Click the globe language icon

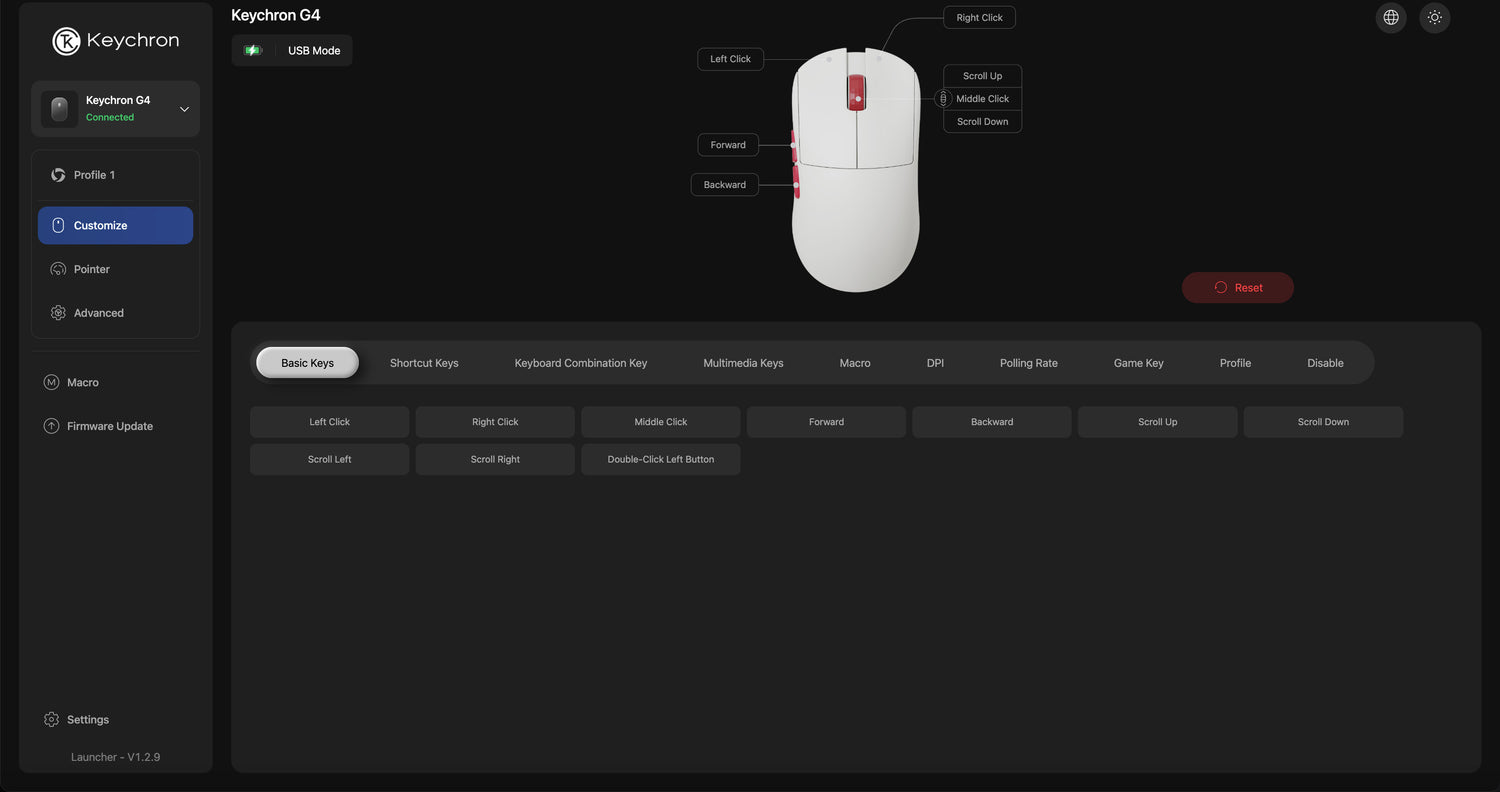tap(1390, 18)
